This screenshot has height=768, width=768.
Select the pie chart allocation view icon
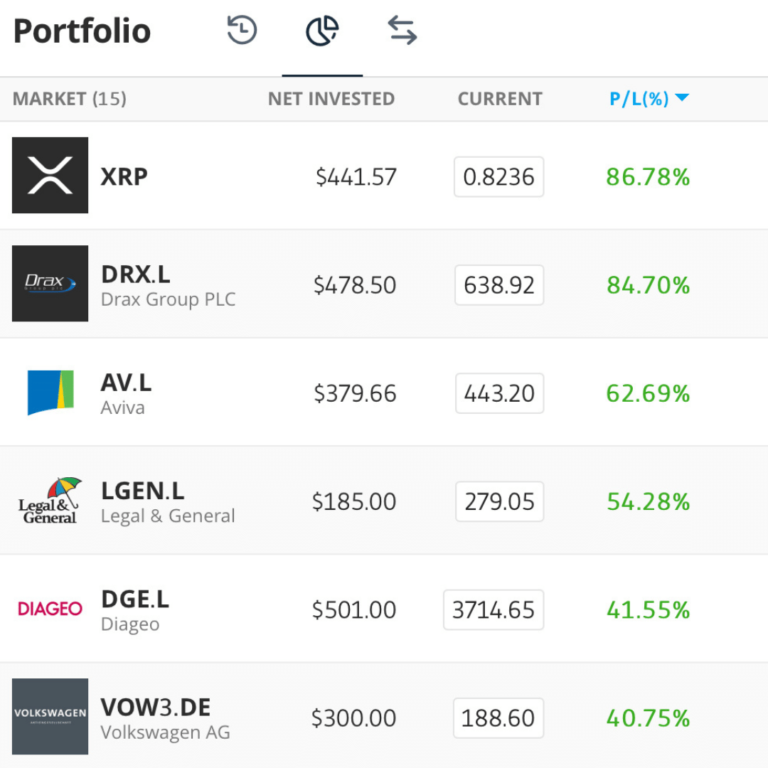point(322,30)
